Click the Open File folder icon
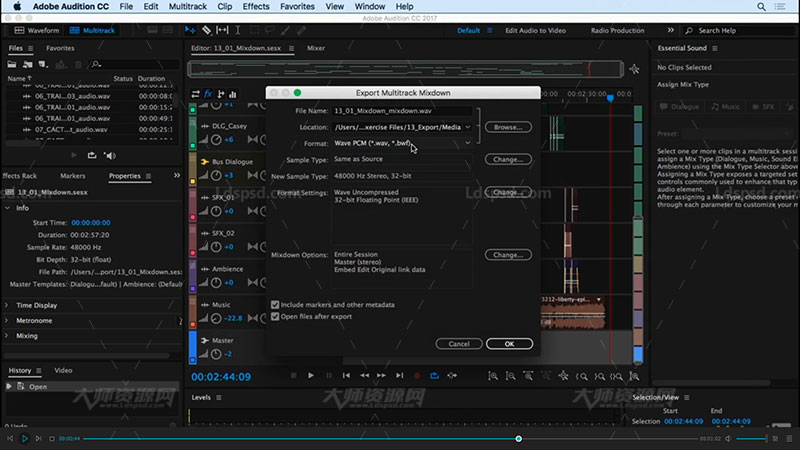The image size is (800, 450). coord(12,64)
